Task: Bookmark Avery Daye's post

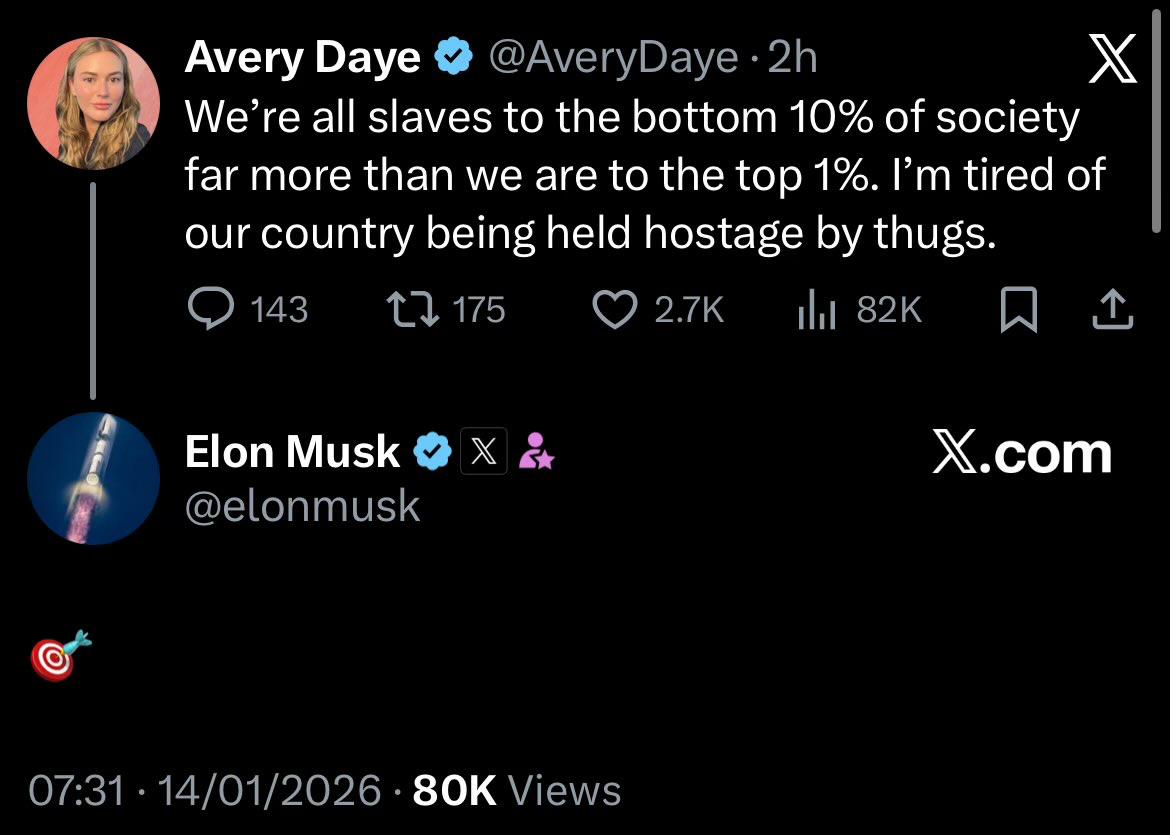Action: point(1019,310)
